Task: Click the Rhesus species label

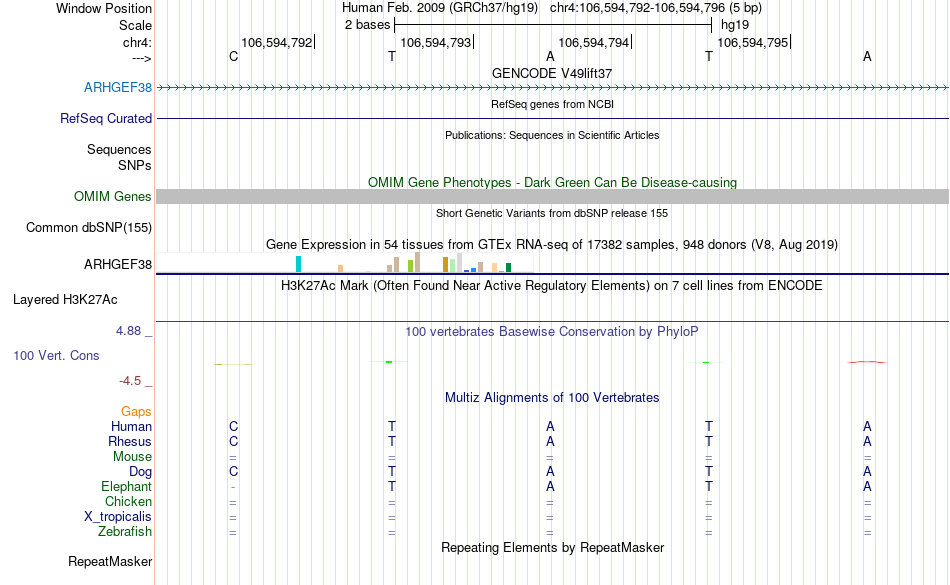Action: point(130,441)
